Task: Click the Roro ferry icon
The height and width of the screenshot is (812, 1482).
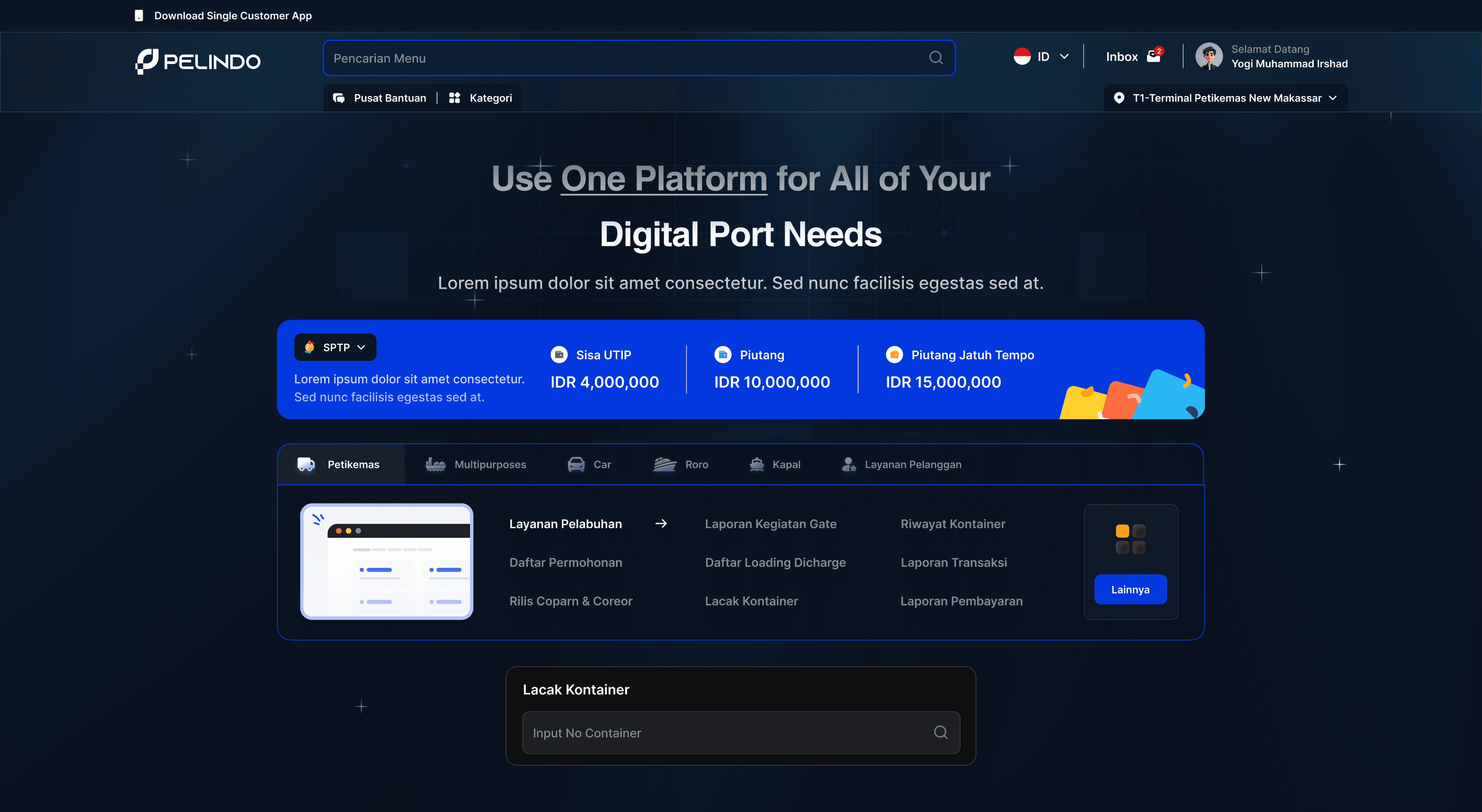Action: (x=665, y=464)
